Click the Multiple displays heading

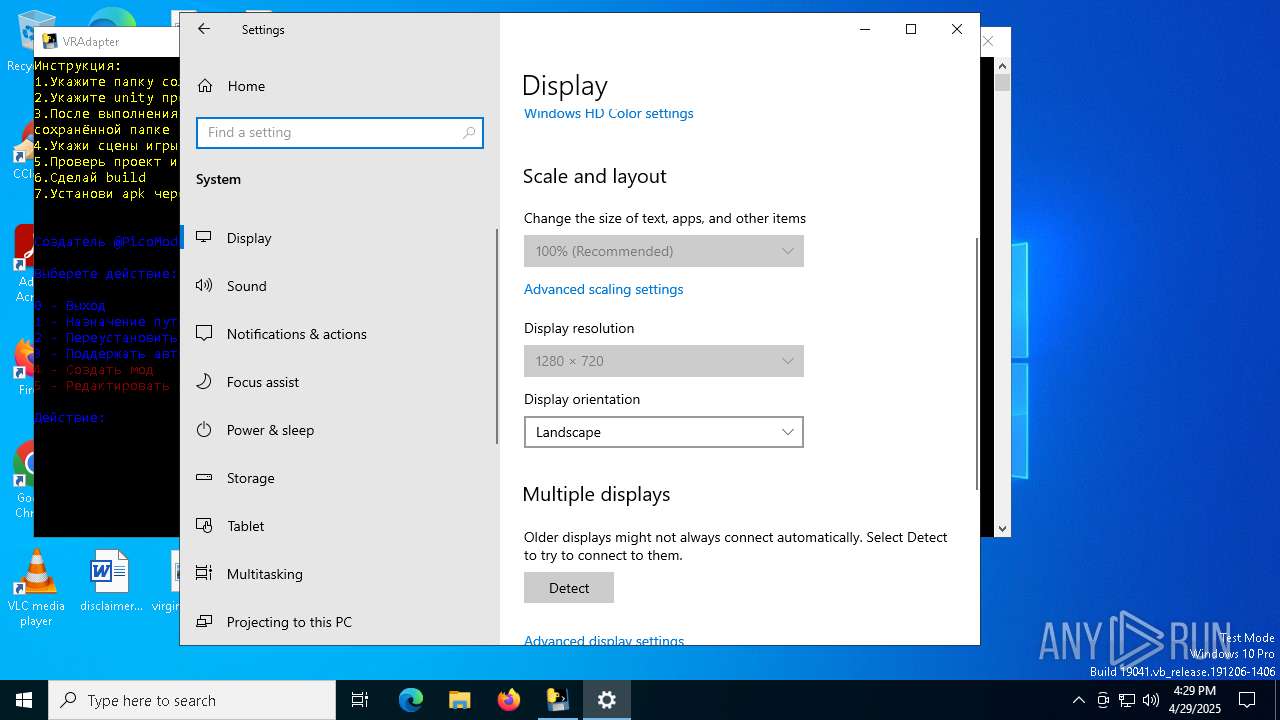[x=596, y=494]
